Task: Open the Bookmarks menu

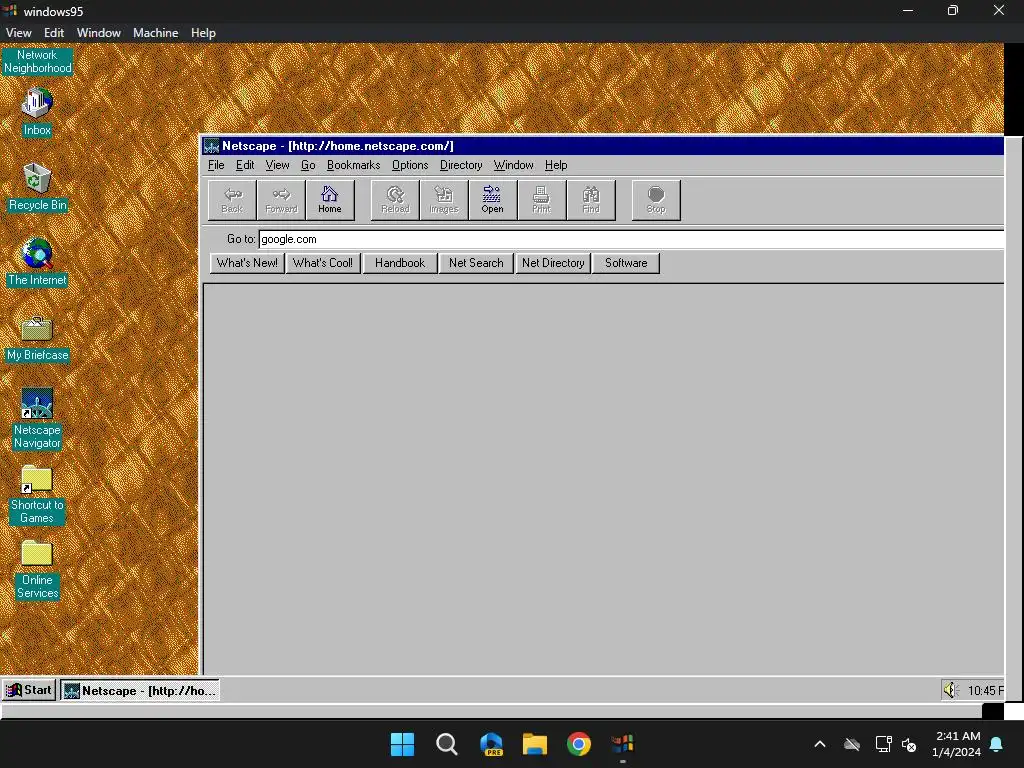Action: click(x=353, y=165)
